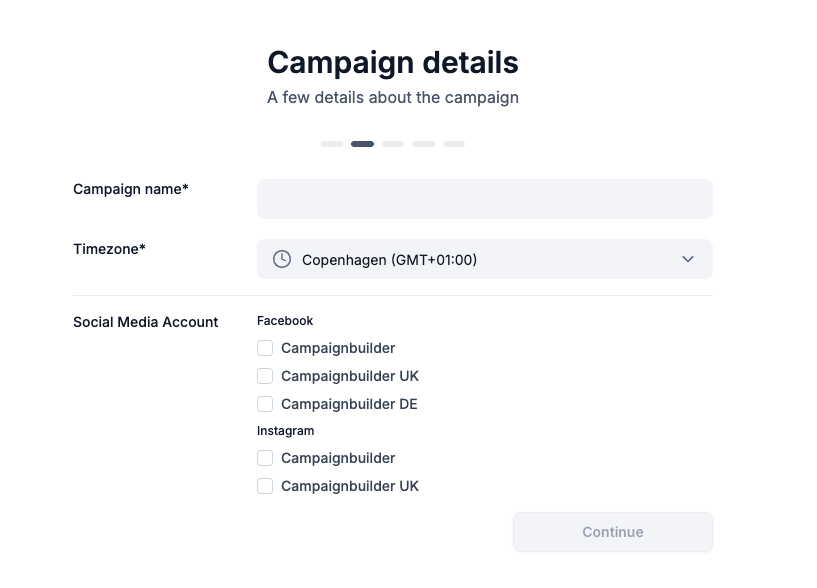Enable Facebook Campaignbuilder UK account
This screenshot has height=588, width=817.
coord(265,376)
